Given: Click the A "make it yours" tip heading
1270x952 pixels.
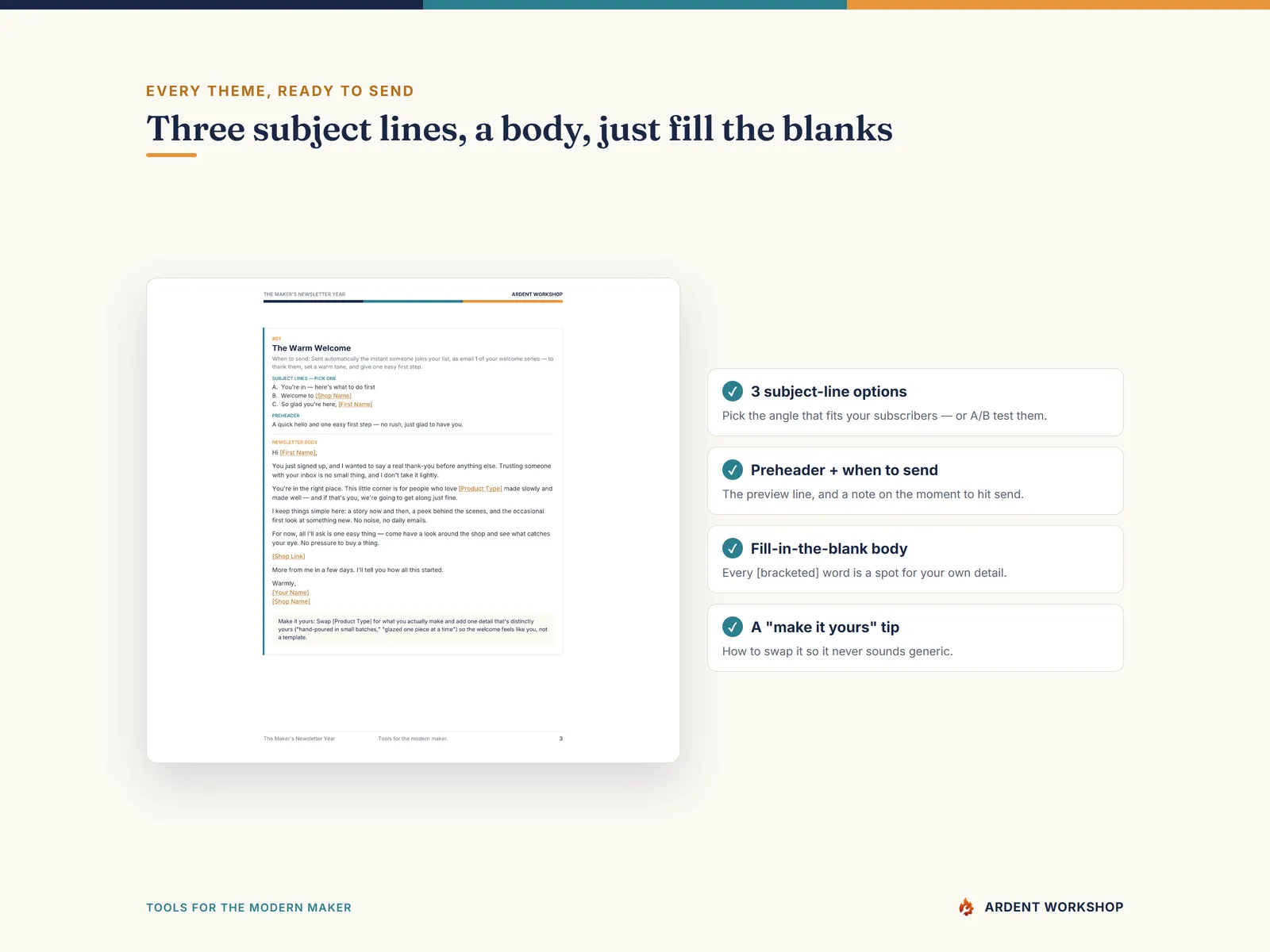Looking at the screenshot, I should tap(825, 627).
